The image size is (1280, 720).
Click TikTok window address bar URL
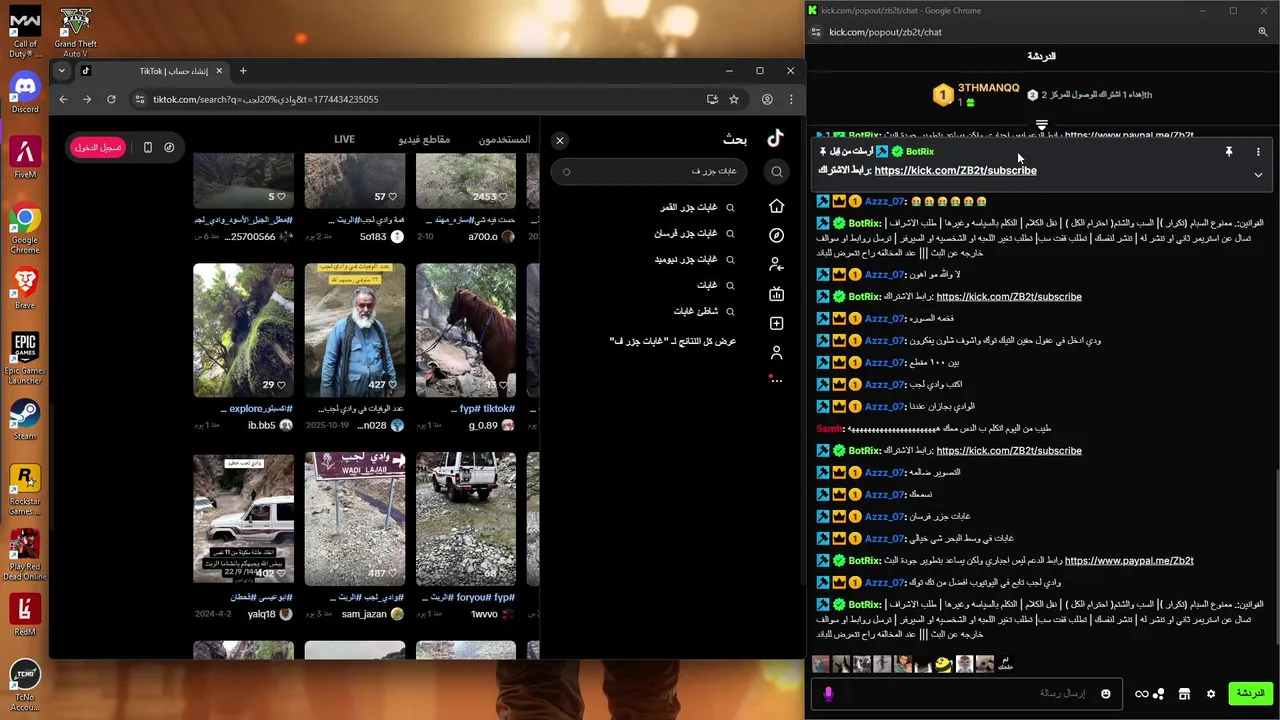265,99
